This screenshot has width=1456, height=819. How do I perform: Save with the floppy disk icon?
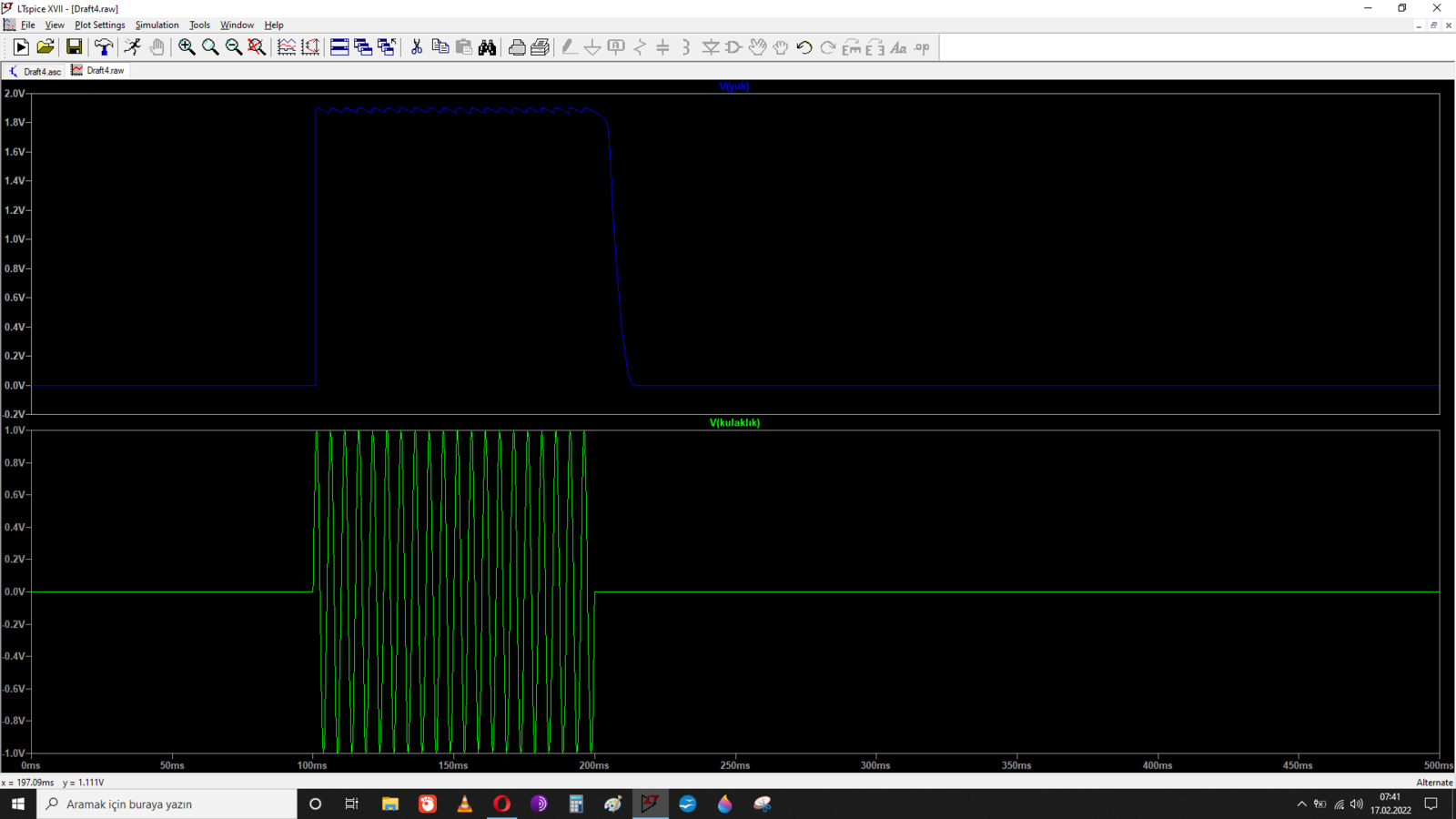tap(74, 47)
